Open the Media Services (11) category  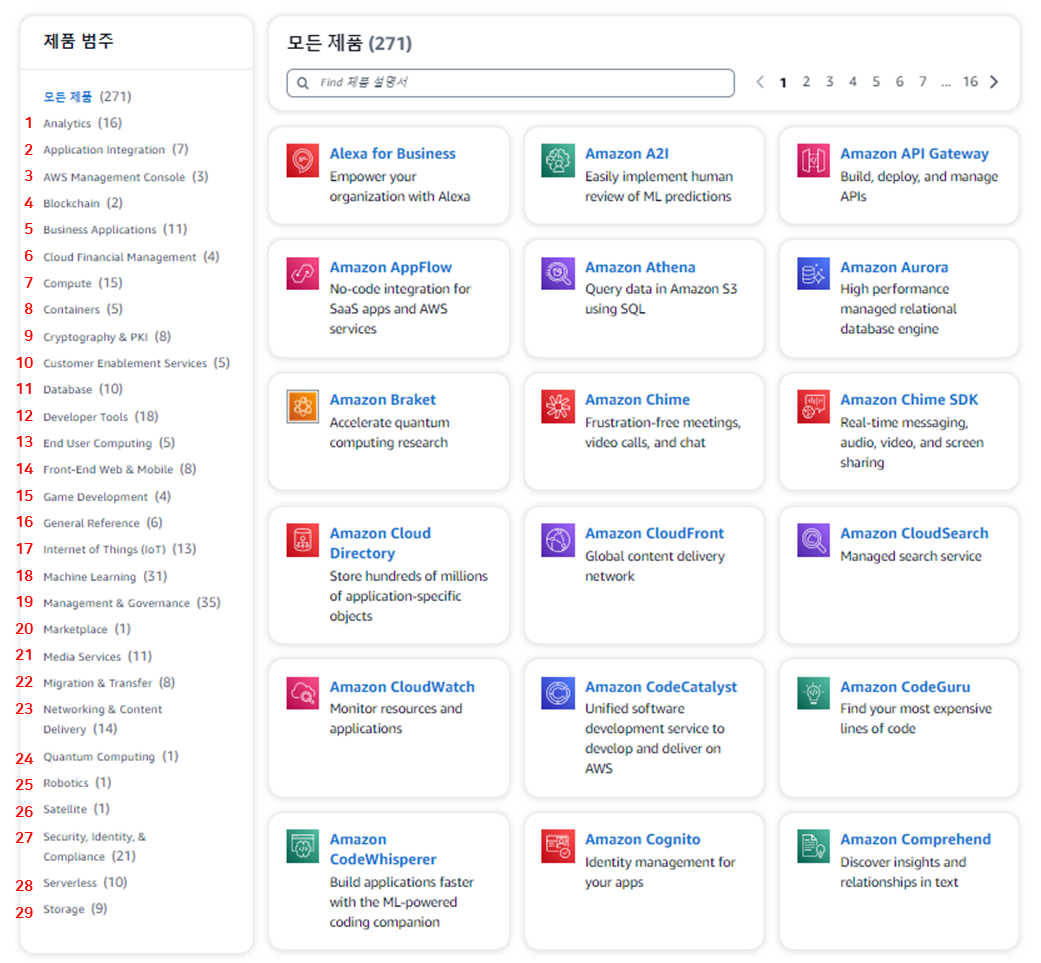coord(97,656)
